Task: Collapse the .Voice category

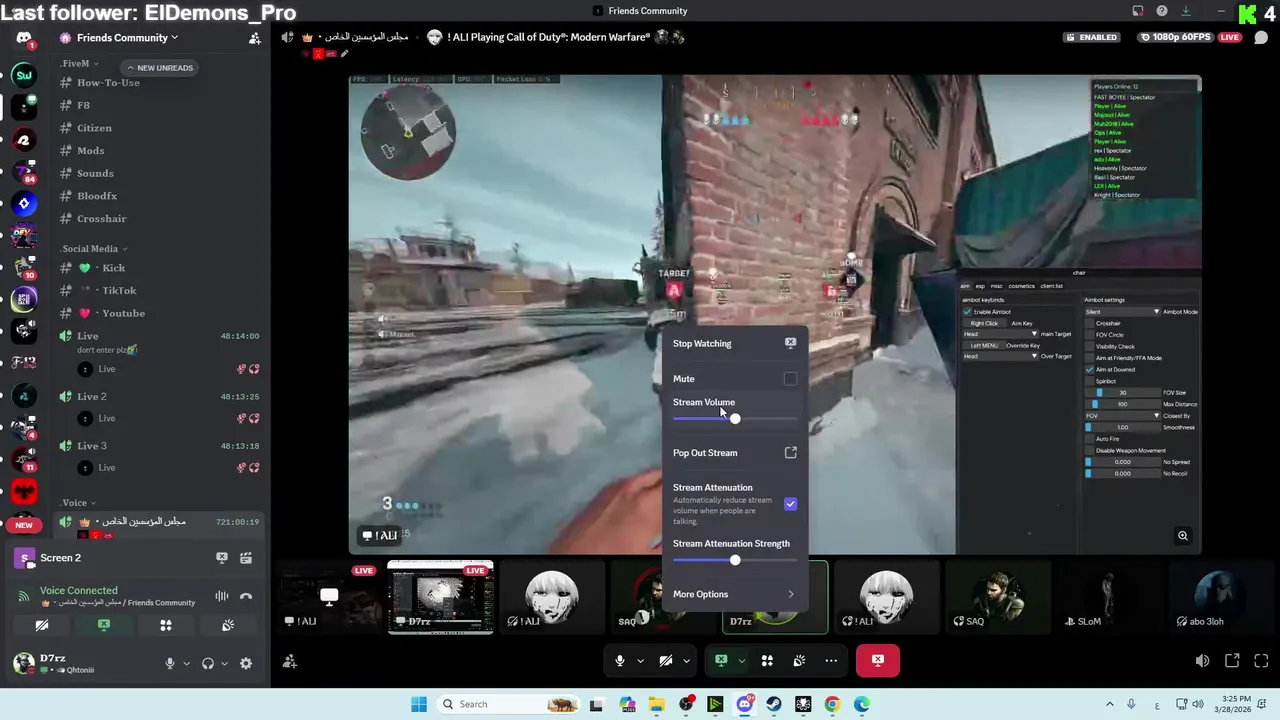Action: click(78, 503)
